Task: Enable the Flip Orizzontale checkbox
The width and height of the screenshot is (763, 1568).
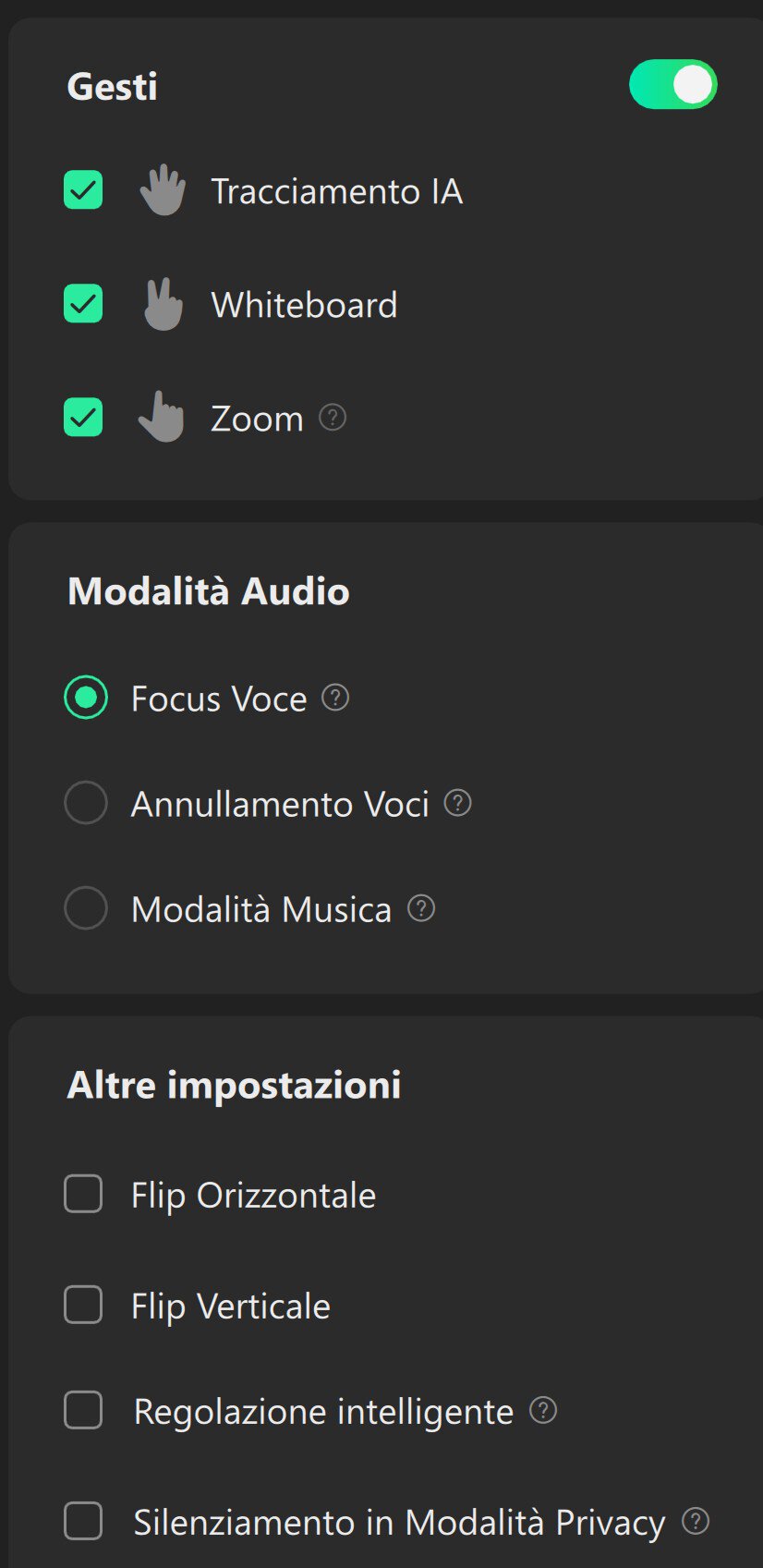Action: click(83, 1194)
